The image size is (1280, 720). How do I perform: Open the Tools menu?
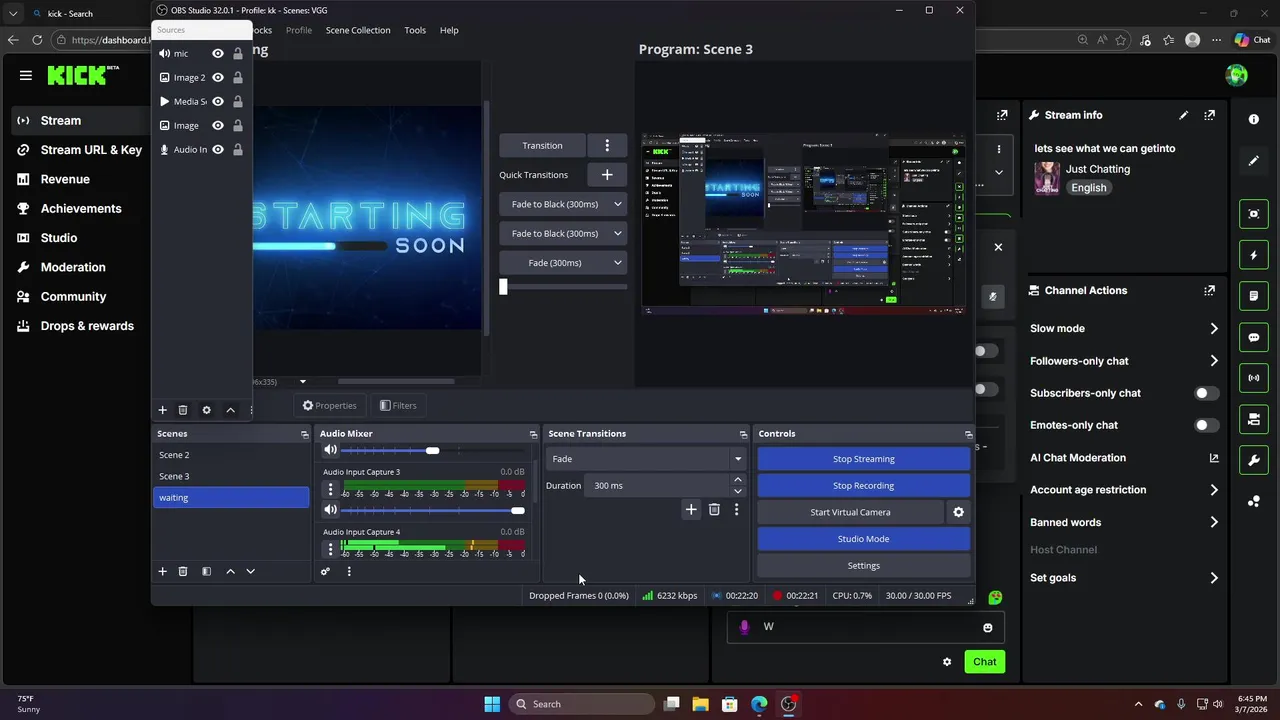(415, 30)
